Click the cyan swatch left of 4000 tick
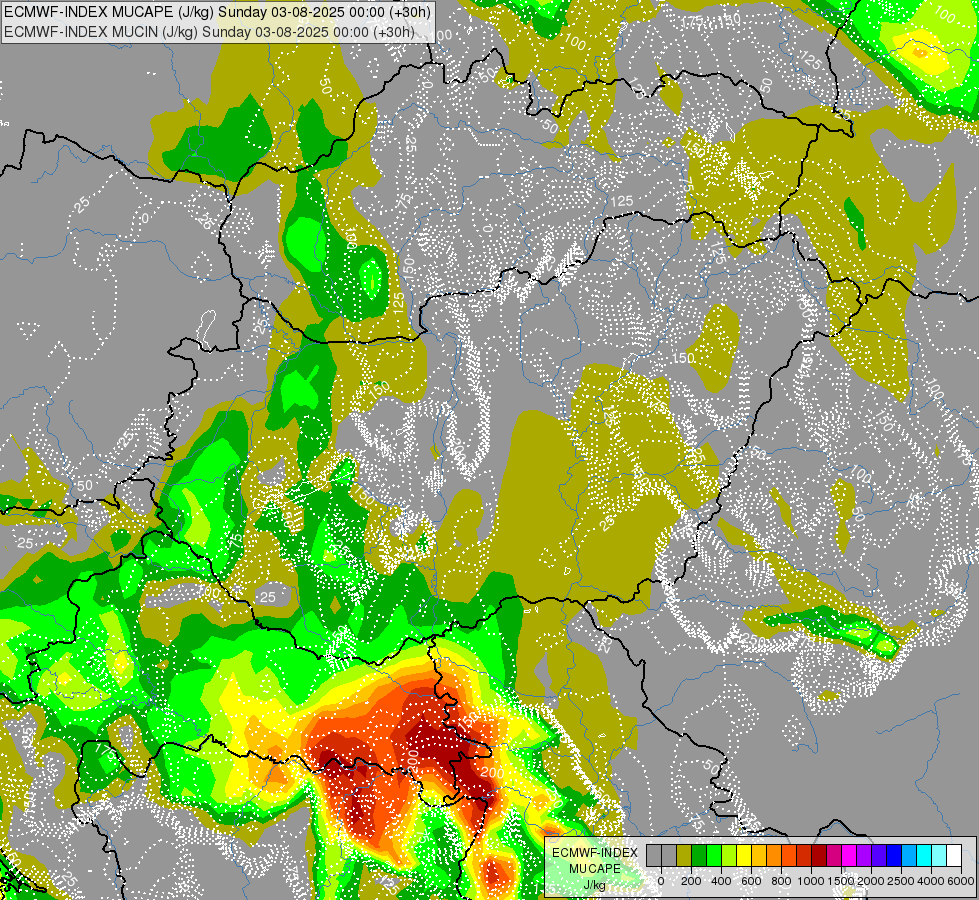 [x=925, y=856]
